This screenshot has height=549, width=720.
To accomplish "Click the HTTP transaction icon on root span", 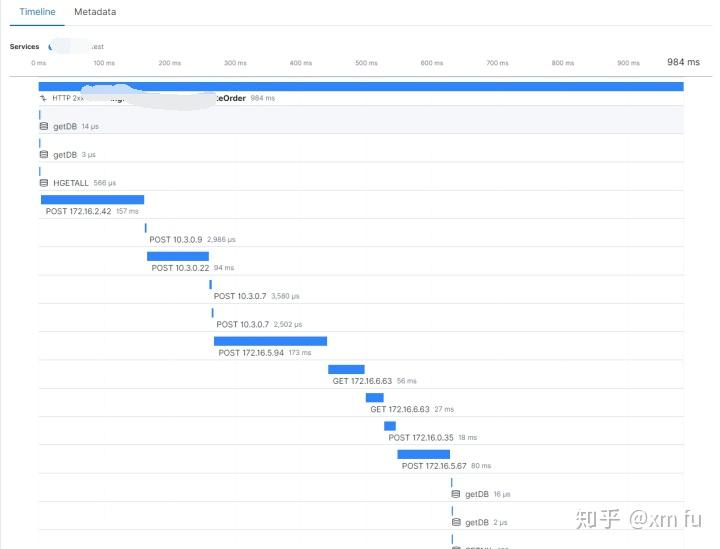I will pyautogui.click(x=43, y=98).
